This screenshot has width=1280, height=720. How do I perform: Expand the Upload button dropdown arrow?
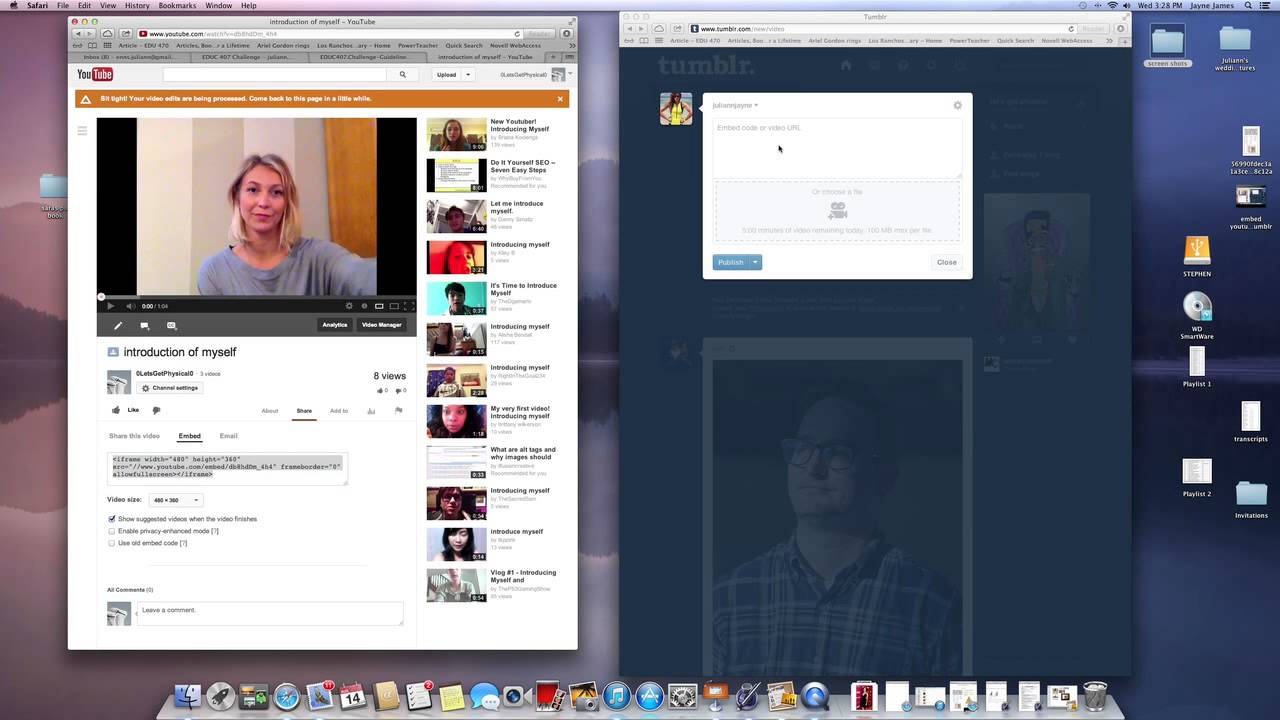(467, 75)
